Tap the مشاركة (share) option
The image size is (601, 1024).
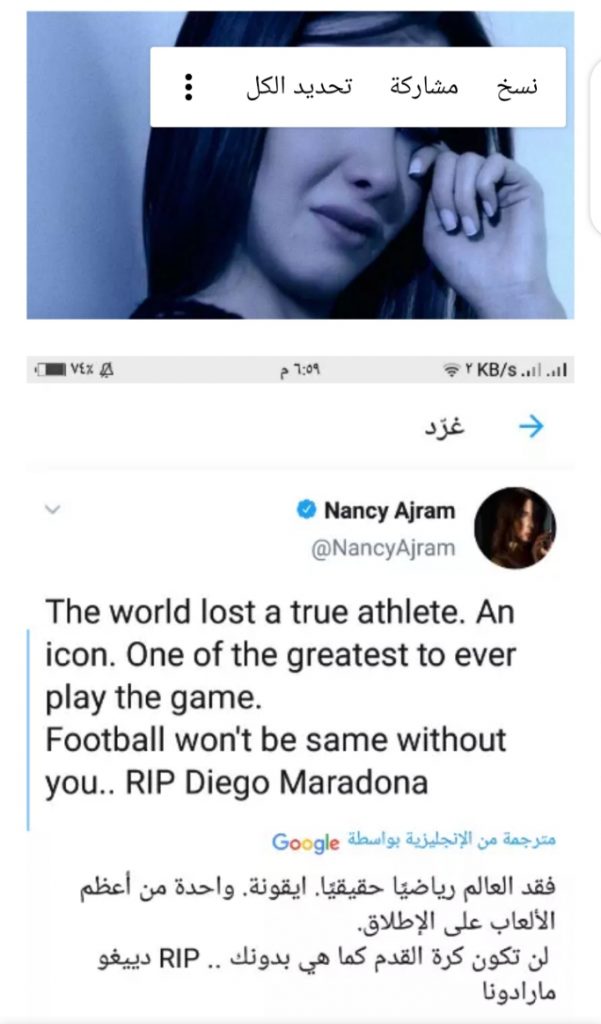click(x=423, y=87)
